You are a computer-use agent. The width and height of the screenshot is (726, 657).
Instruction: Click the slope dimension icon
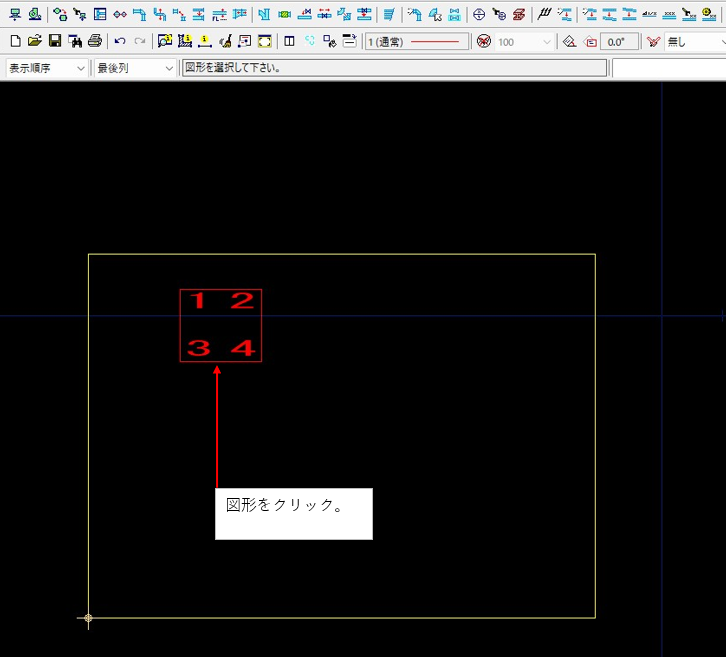[x=649, y=15]
